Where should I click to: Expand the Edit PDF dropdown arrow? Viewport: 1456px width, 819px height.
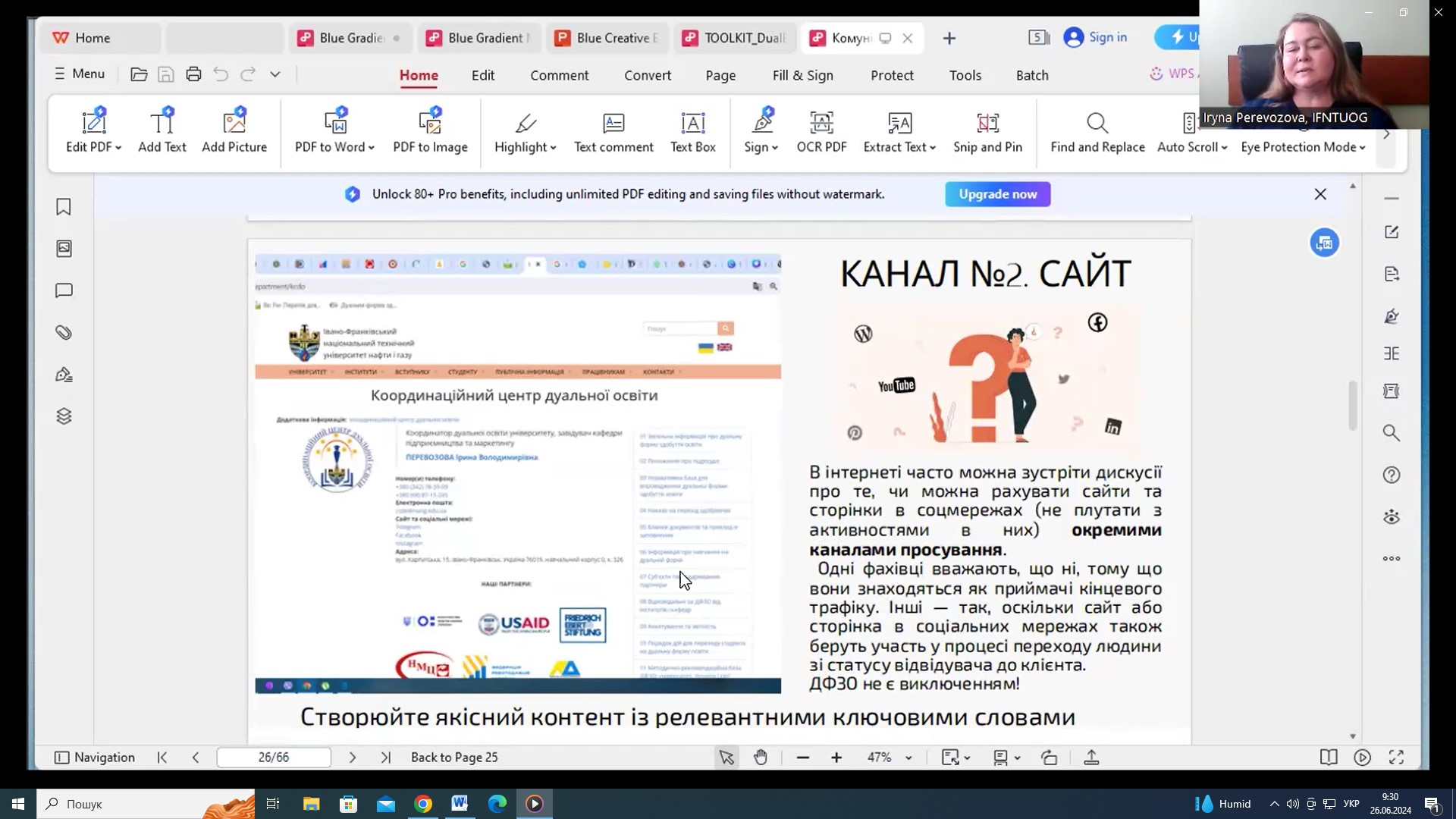[118, 148]
